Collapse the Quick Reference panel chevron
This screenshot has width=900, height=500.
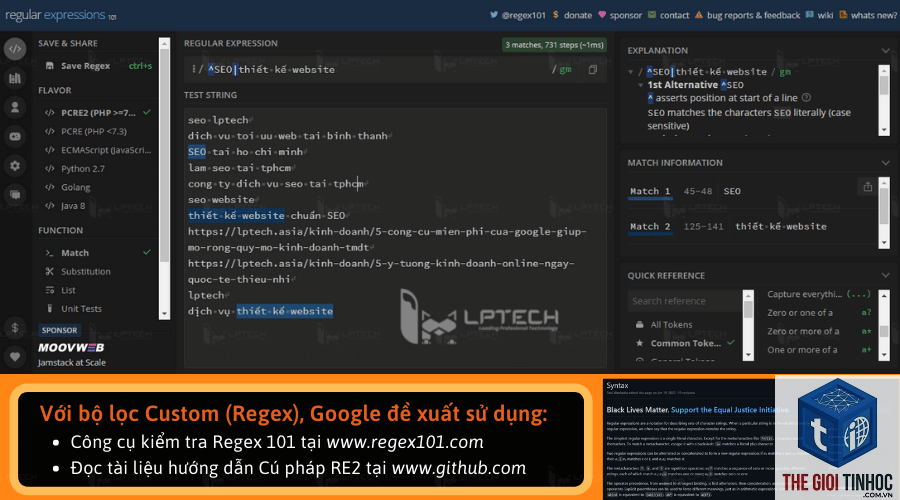click(885, 276)
